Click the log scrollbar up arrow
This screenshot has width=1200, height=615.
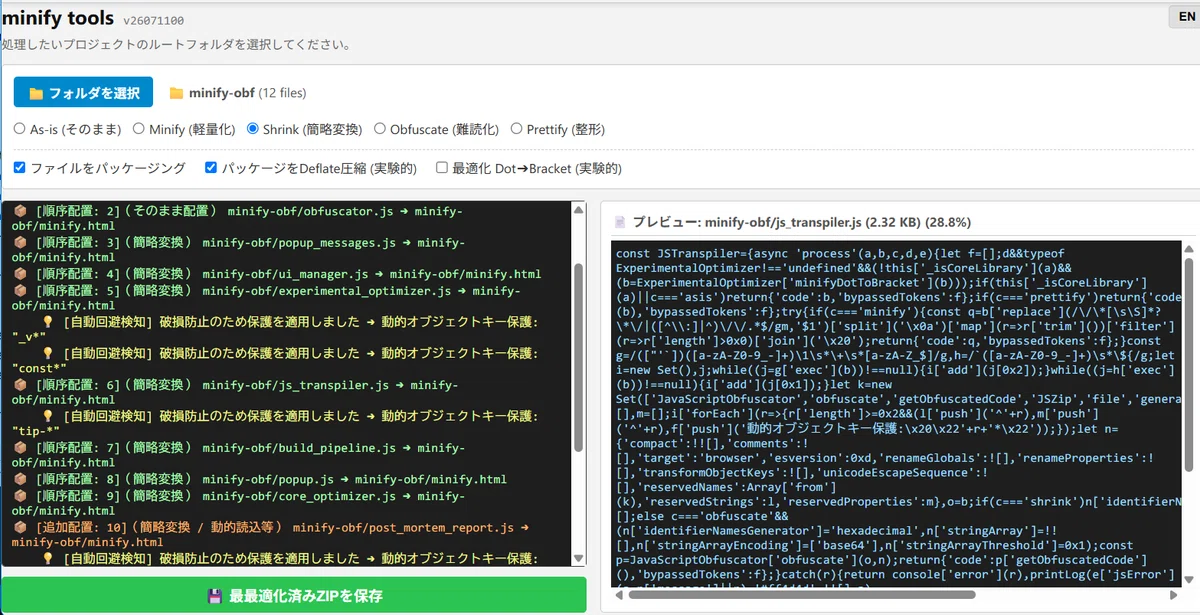coord(577,209)
